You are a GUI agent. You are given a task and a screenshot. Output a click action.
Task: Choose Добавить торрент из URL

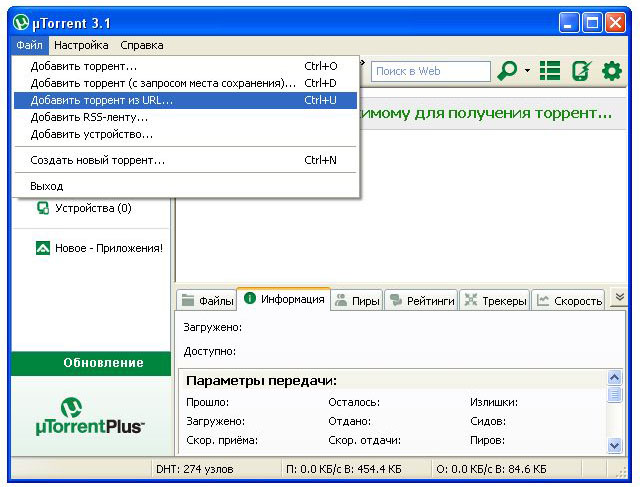pos(101,100)
